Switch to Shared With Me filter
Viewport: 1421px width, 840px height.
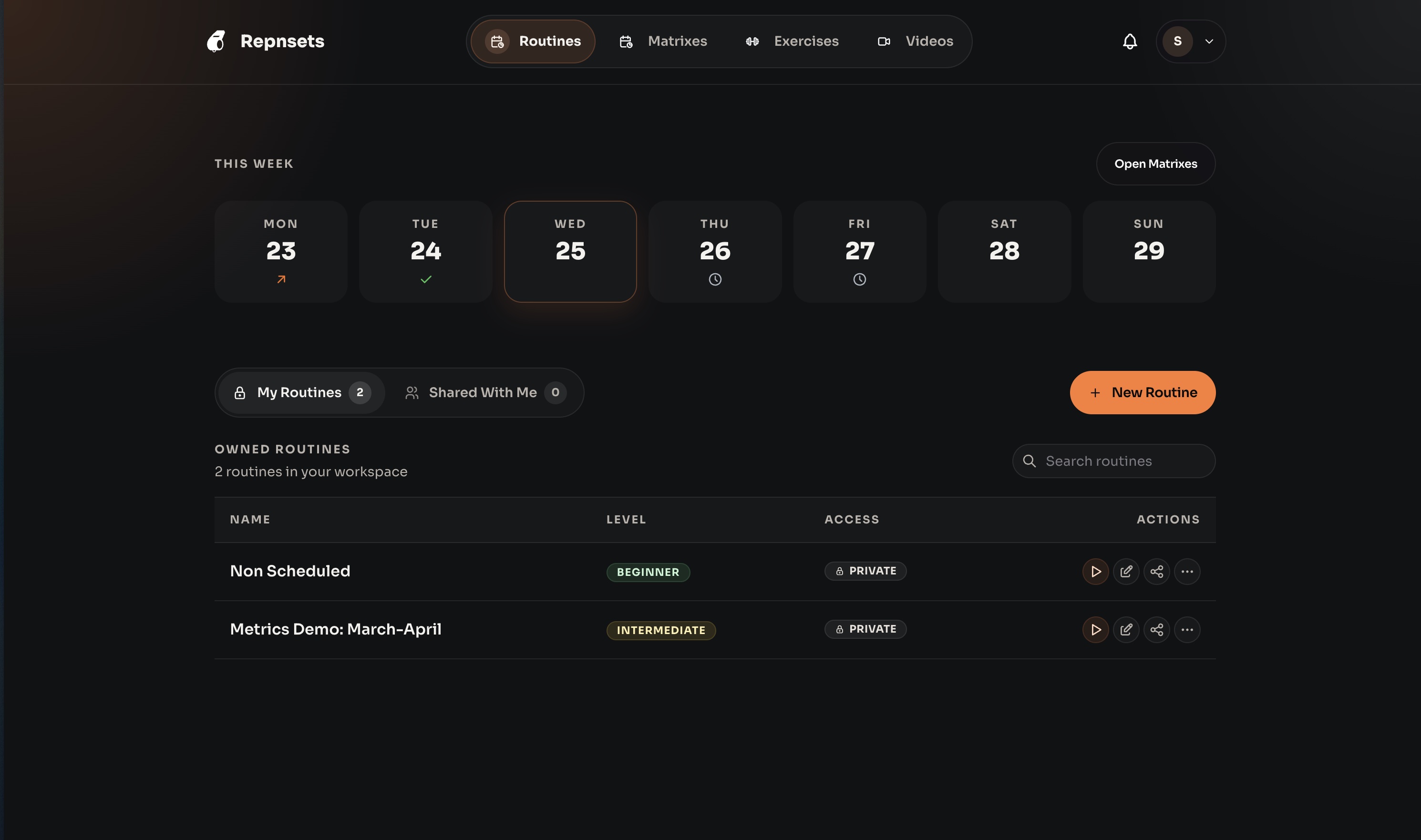[x=483, y=392]
